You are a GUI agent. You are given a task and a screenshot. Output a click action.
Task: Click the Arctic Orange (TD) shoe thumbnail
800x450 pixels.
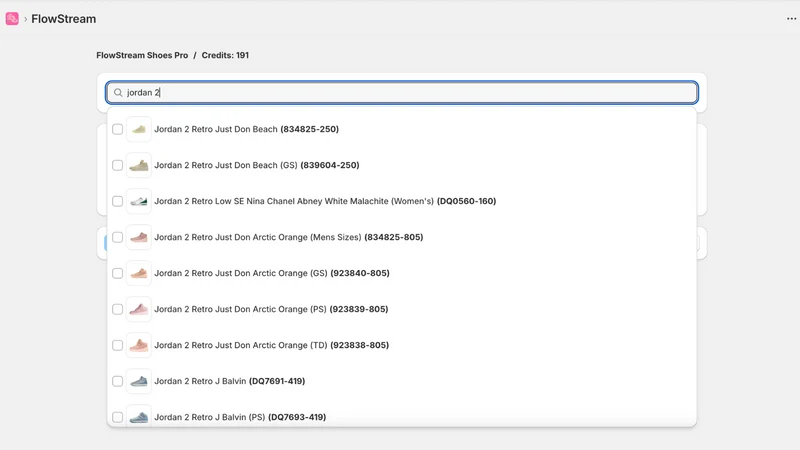(x=139, y=345)
